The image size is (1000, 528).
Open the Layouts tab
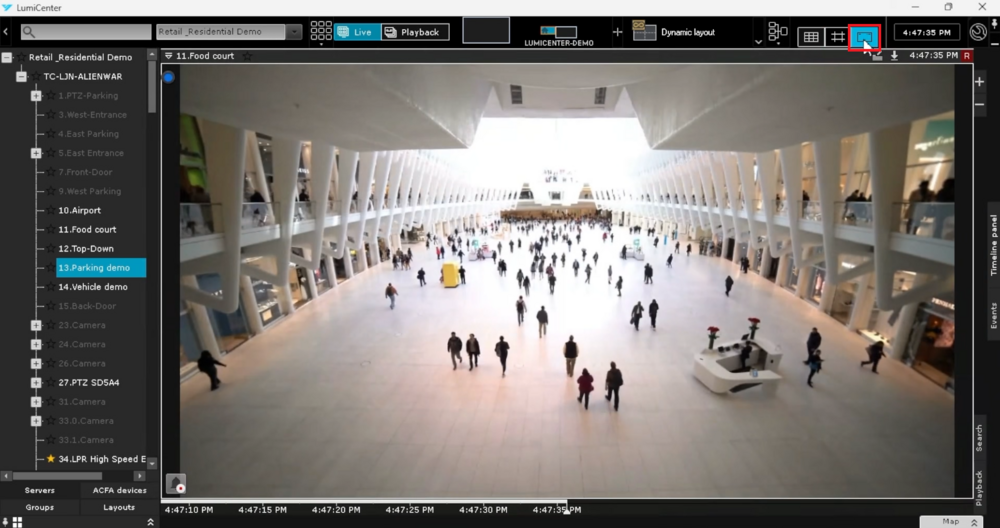point(119,507)
